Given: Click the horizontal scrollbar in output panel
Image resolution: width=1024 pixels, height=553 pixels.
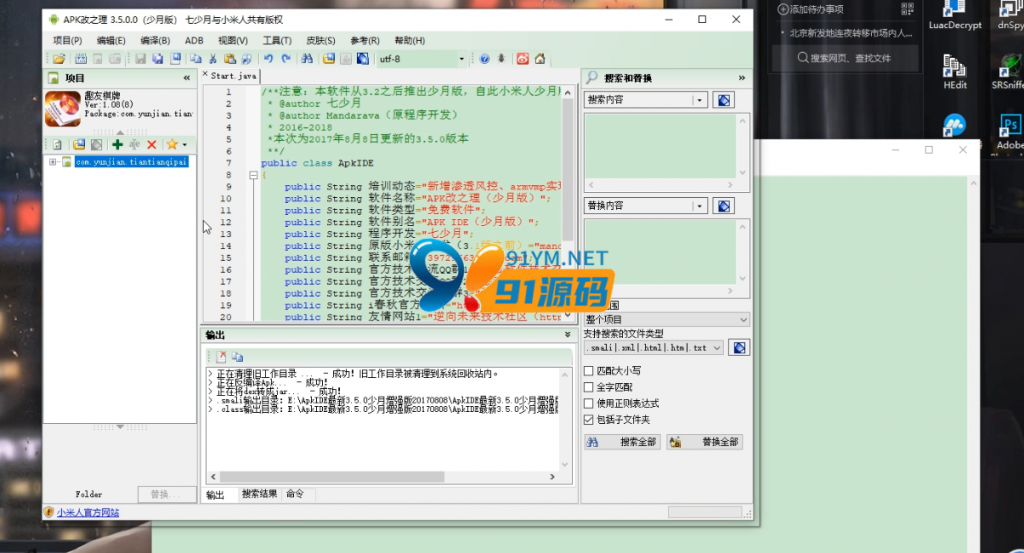Looking at the screenshot, I should click(332, 477).
